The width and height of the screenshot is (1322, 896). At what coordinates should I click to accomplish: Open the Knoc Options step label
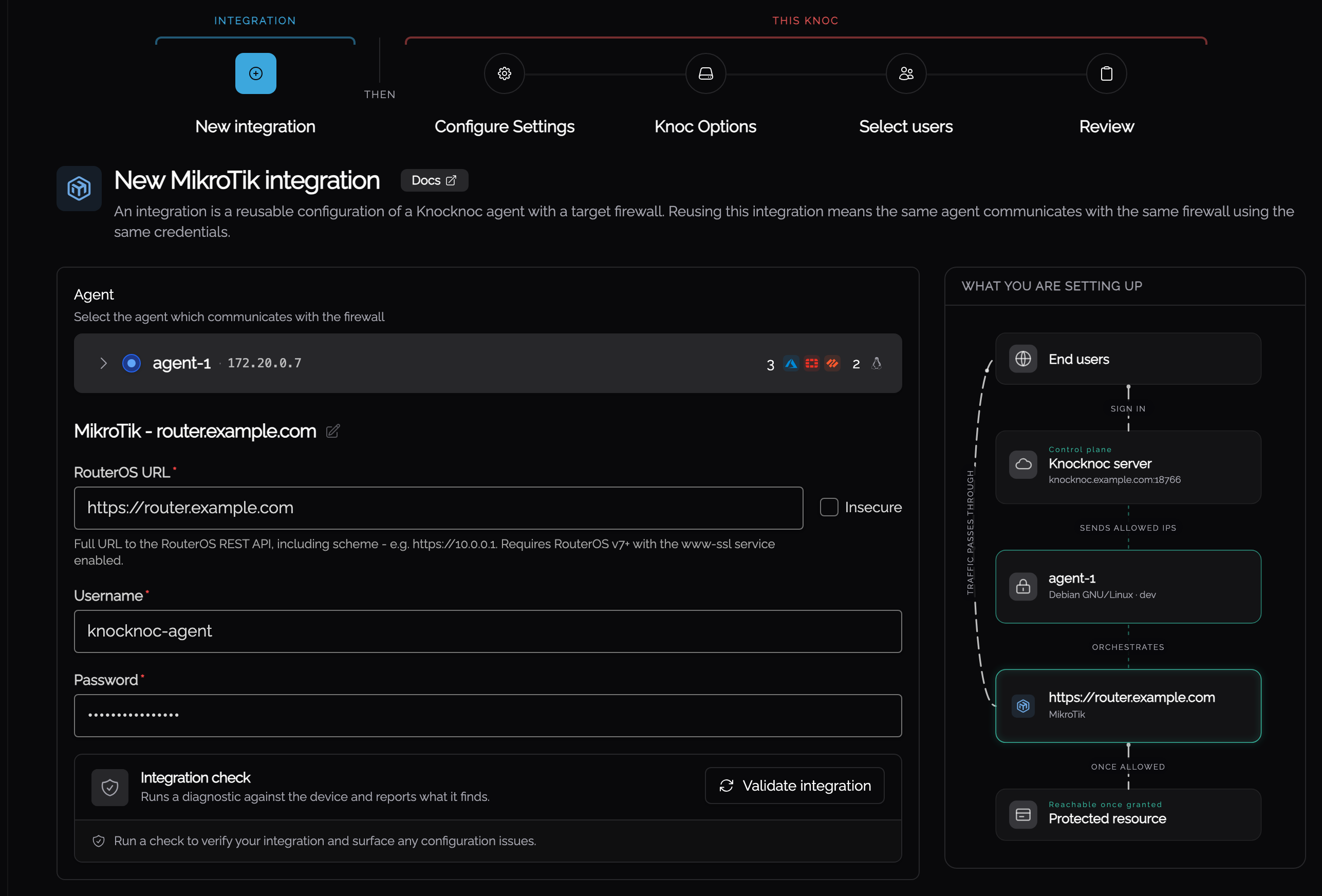click(705, 126)
